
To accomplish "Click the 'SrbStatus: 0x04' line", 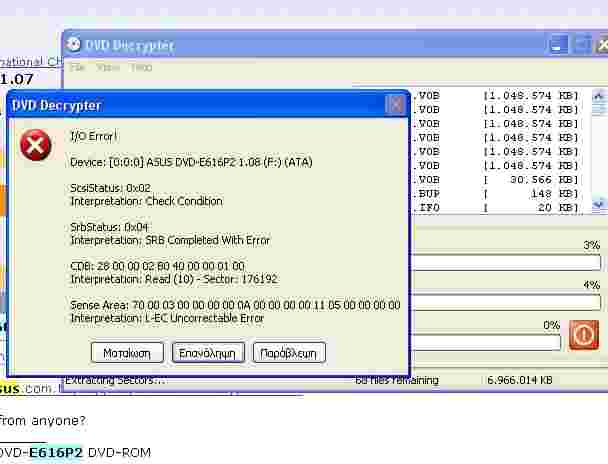I will click(109, 227).
